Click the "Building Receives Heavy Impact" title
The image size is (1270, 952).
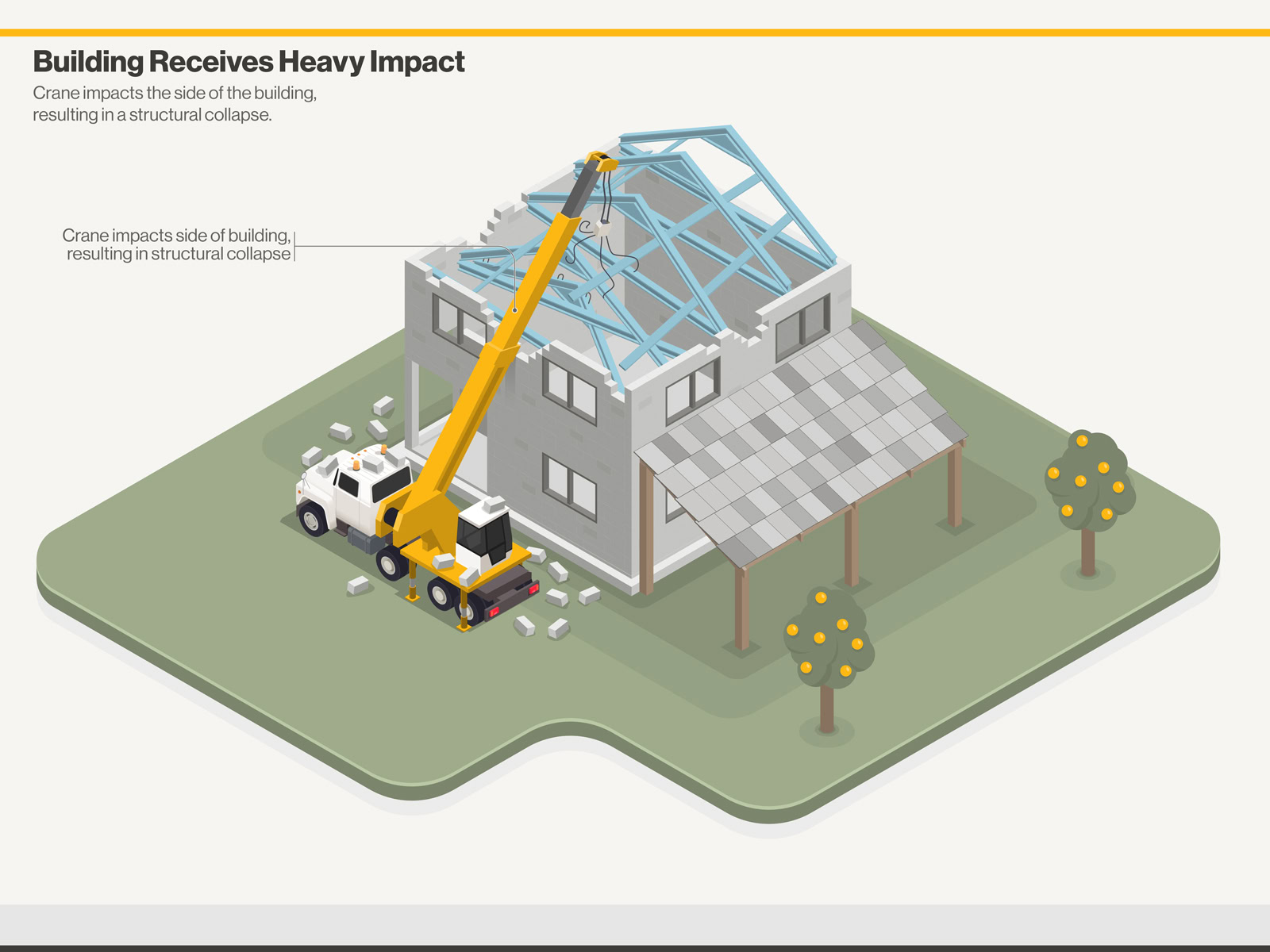[x=248, y=62]
